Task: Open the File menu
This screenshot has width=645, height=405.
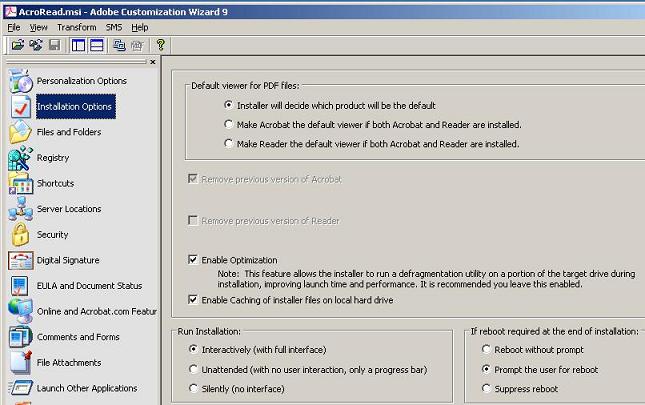Action: tap(14, 27)
